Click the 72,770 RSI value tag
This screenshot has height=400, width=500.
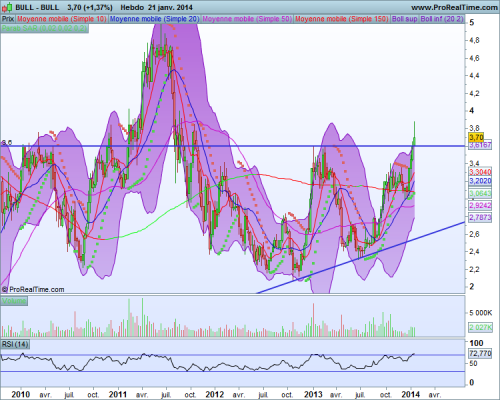pos(480,353)
